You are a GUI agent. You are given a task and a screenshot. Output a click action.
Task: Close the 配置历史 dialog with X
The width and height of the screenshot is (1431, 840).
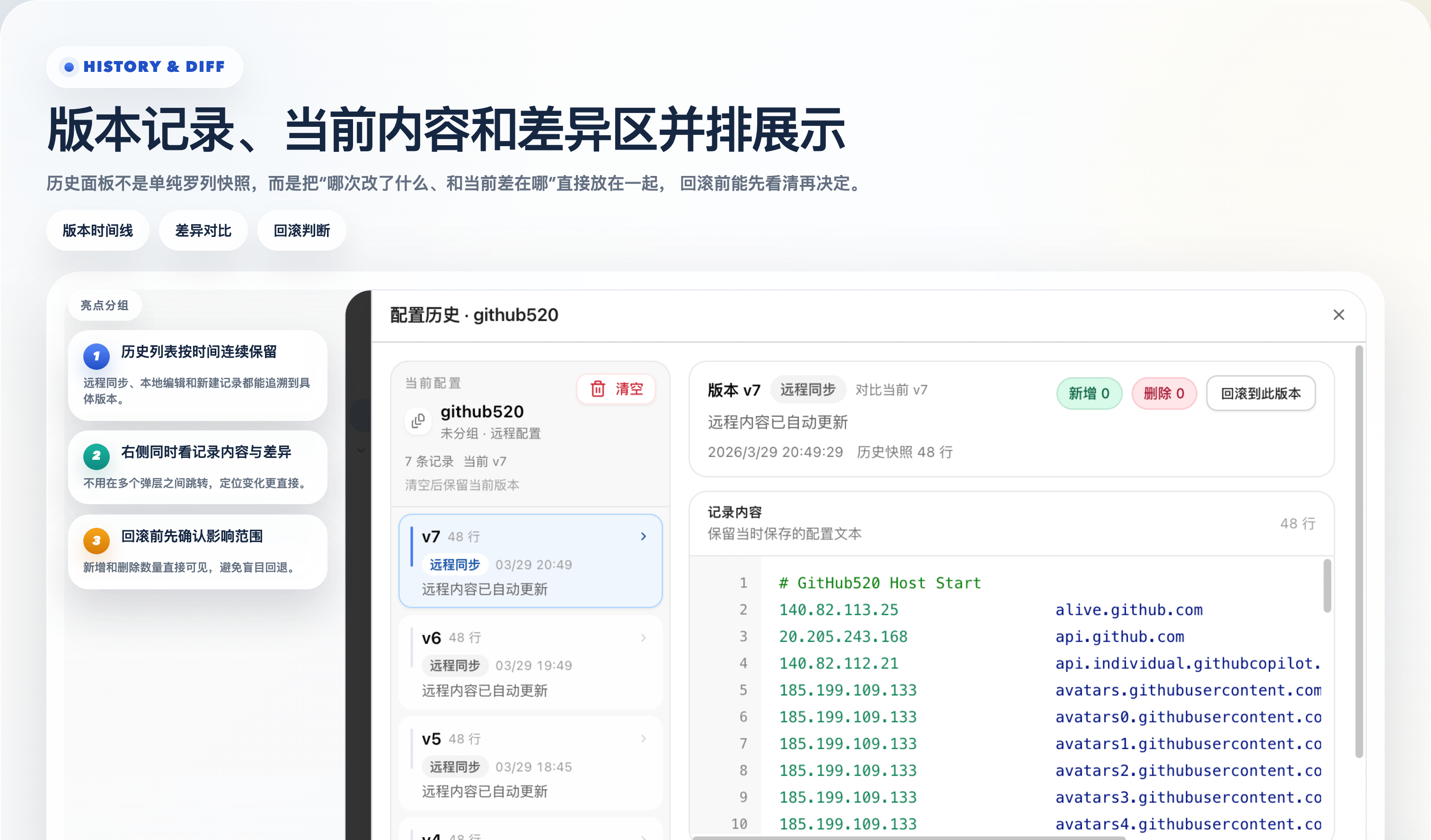coord(1338,315)
